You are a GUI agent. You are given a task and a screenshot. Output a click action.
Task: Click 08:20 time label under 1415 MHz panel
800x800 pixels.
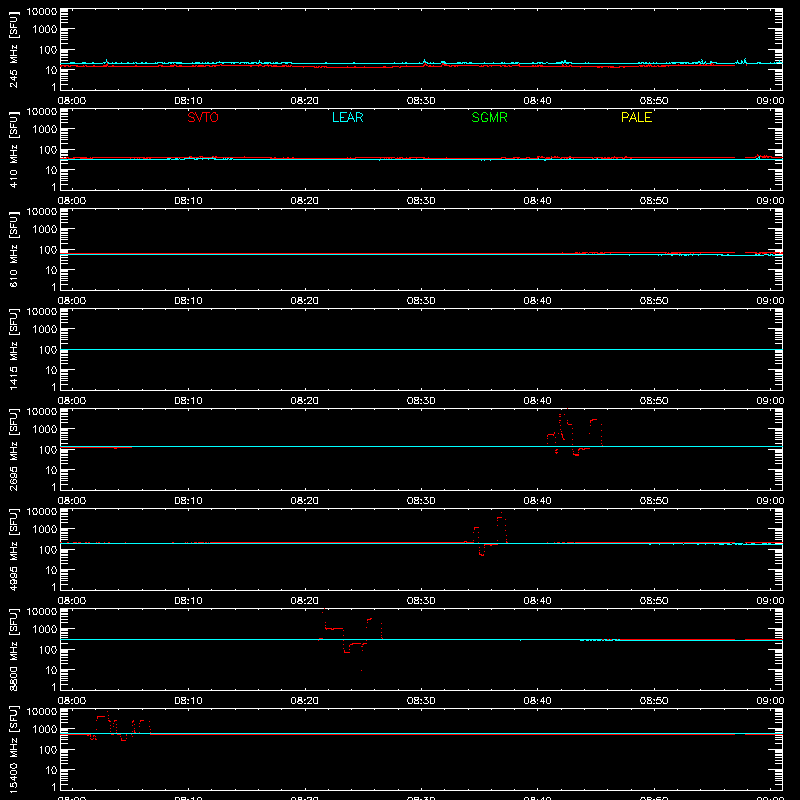tap(305, 401)
